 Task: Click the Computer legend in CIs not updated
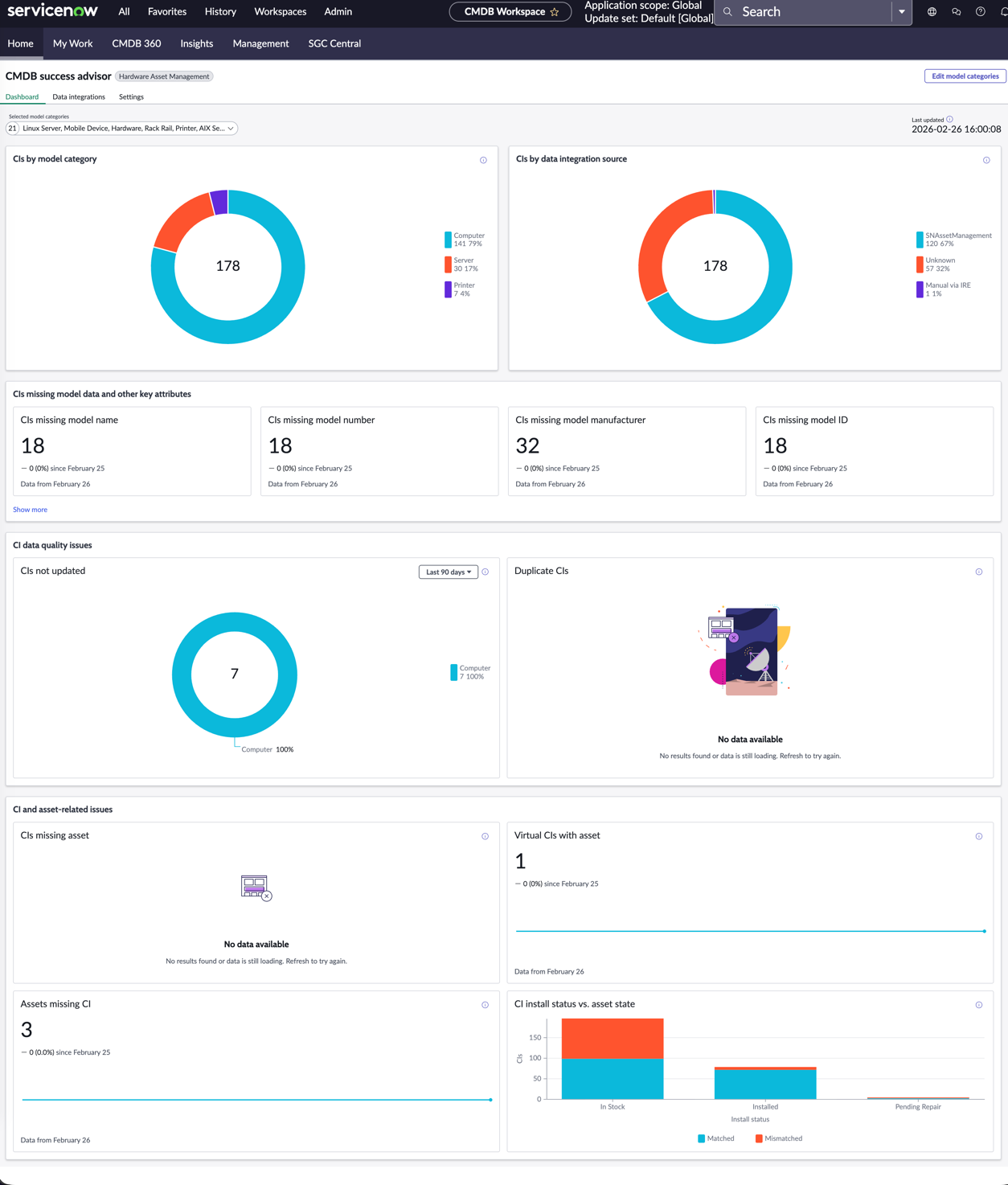coord(470,672)
